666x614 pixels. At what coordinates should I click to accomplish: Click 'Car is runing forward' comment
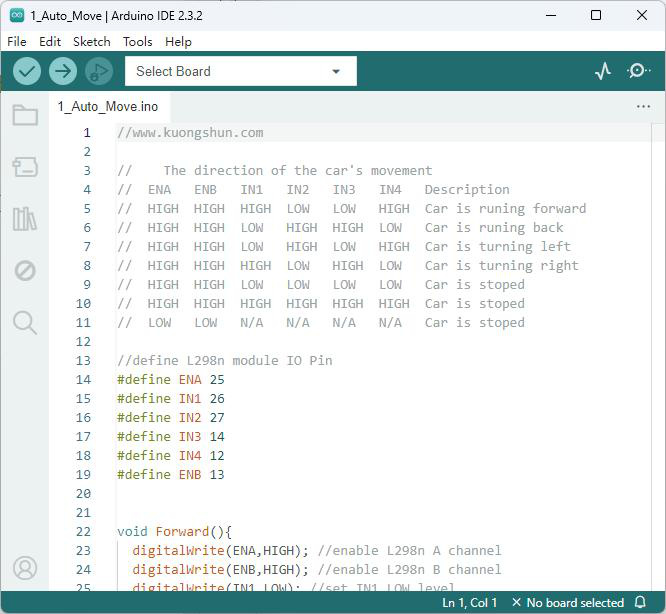coord(505,208)
